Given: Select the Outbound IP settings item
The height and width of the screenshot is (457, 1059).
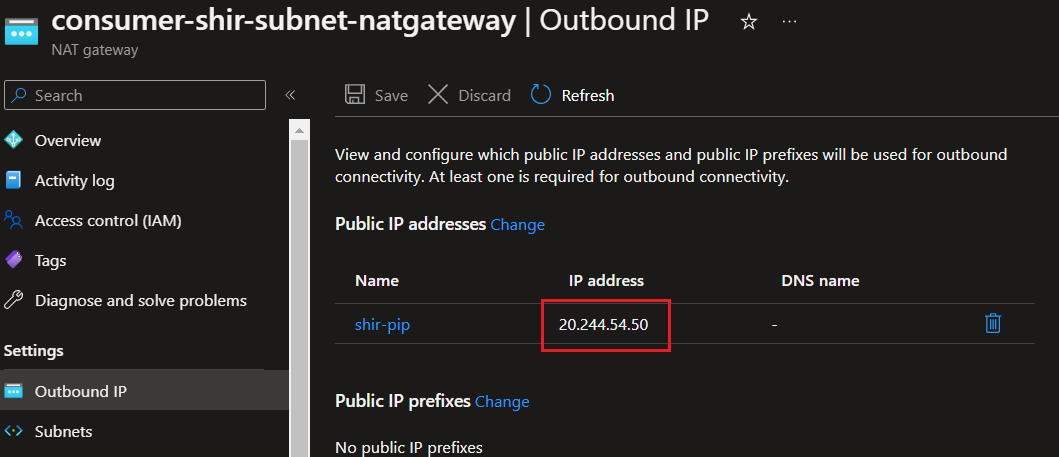Looking at the screenshot, I should click(x=145, y=391).
